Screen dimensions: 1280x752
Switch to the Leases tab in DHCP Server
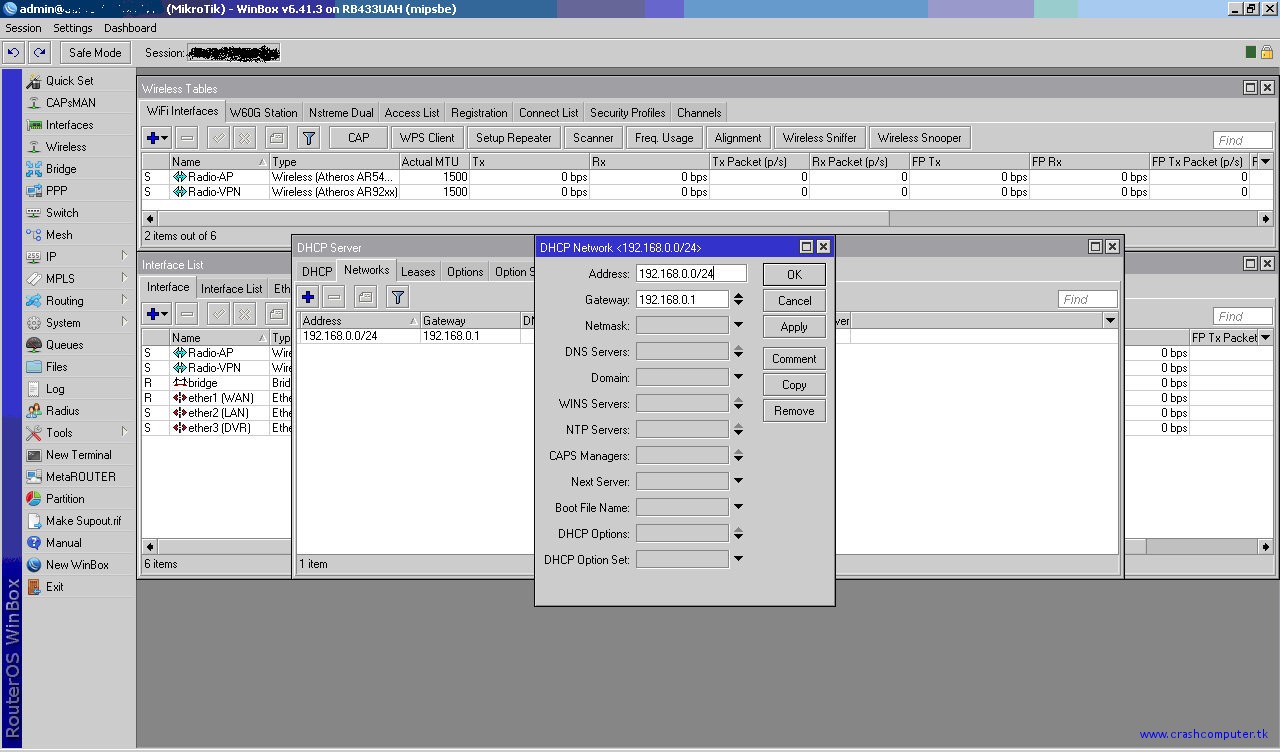click(x=418, y=271)
